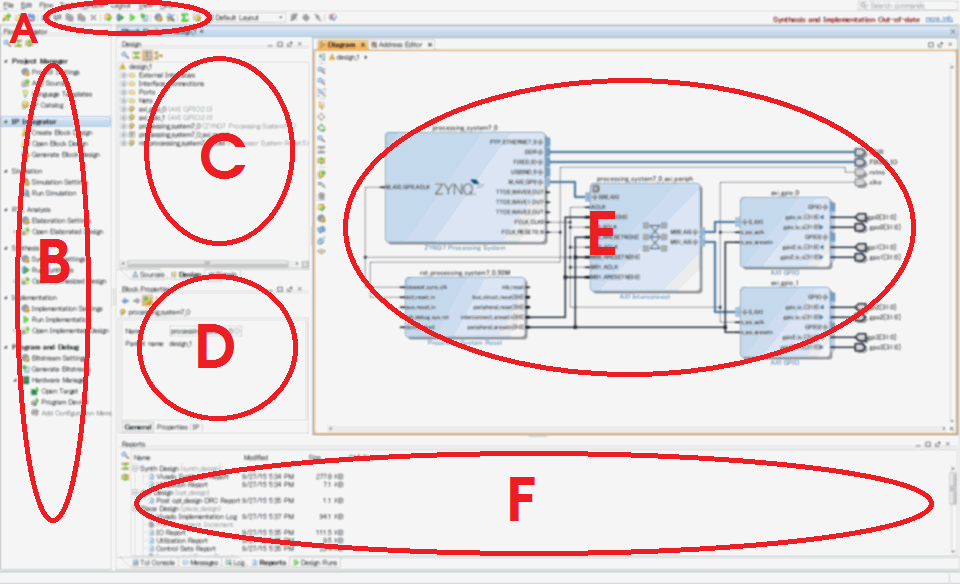Expand the Ports folder in Design tree
Viewport: 960px width, 584px height.
click(x=124, y=93)
